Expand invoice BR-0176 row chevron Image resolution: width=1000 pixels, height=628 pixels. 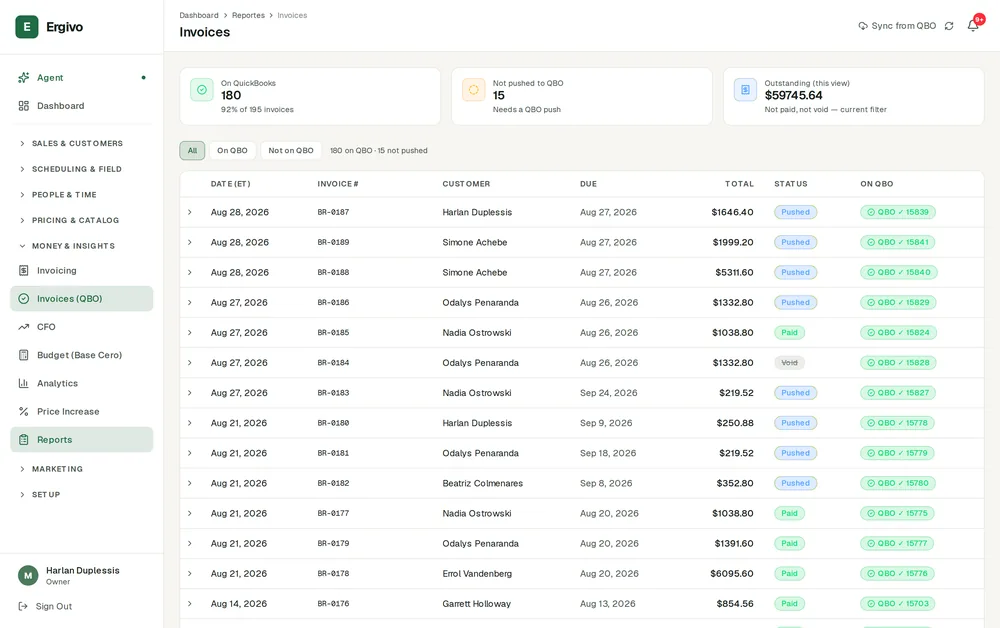[x=189, y=604]
